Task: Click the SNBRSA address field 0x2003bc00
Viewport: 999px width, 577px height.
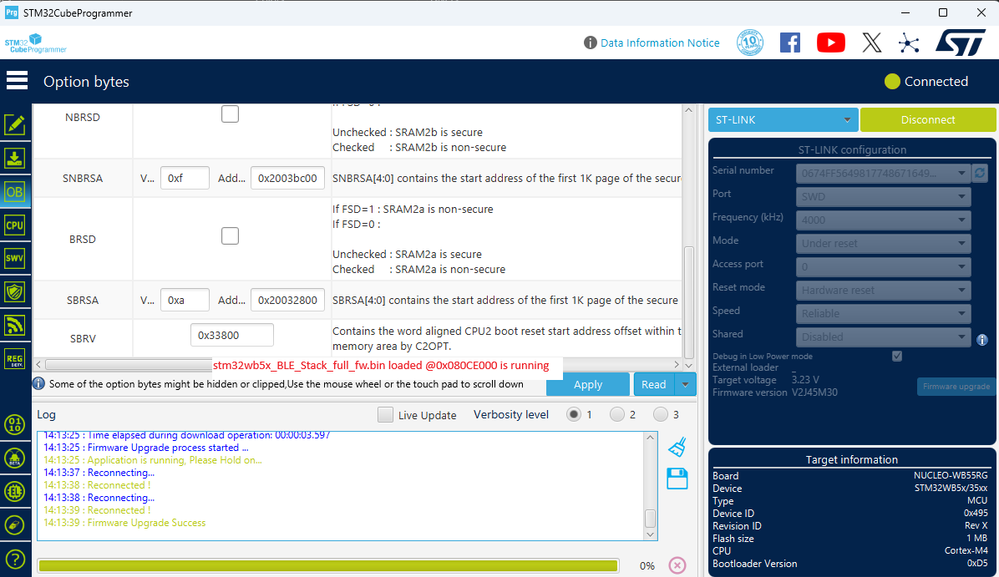Action: 287,178
